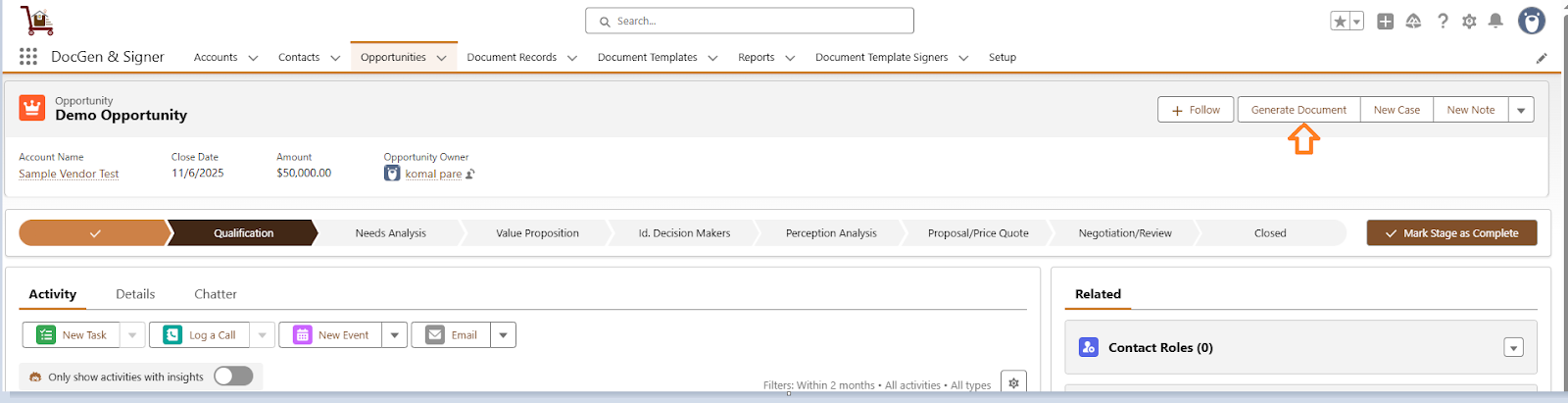Image resolution: width=1568 pixels, height=403 pixels.
Task: Open the Help question mark icon
Action: [x=1443, y=22]
